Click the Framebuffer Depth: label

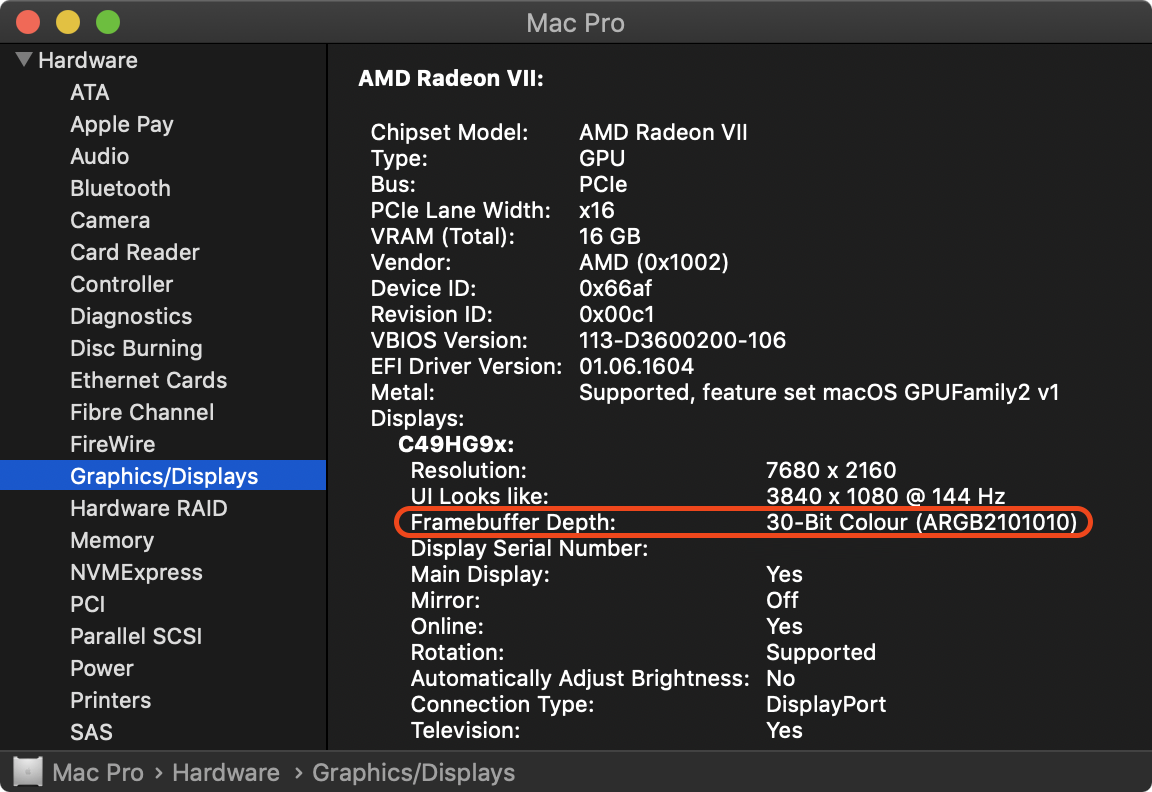click(x=514, y=522)
